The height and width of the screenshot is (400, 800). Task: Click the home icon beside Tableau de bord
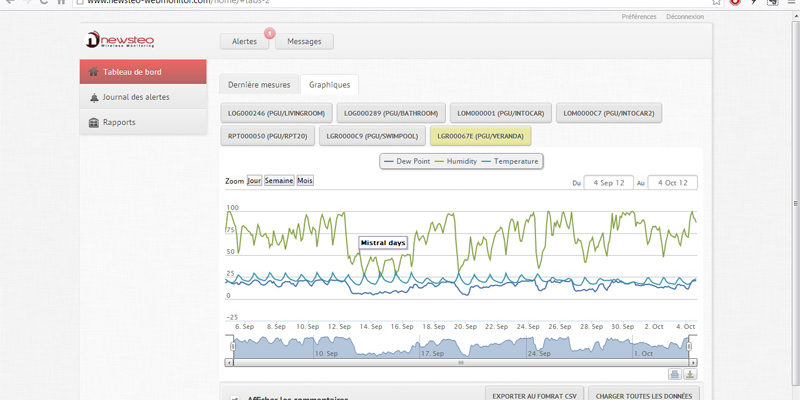[x=93, y=72]
